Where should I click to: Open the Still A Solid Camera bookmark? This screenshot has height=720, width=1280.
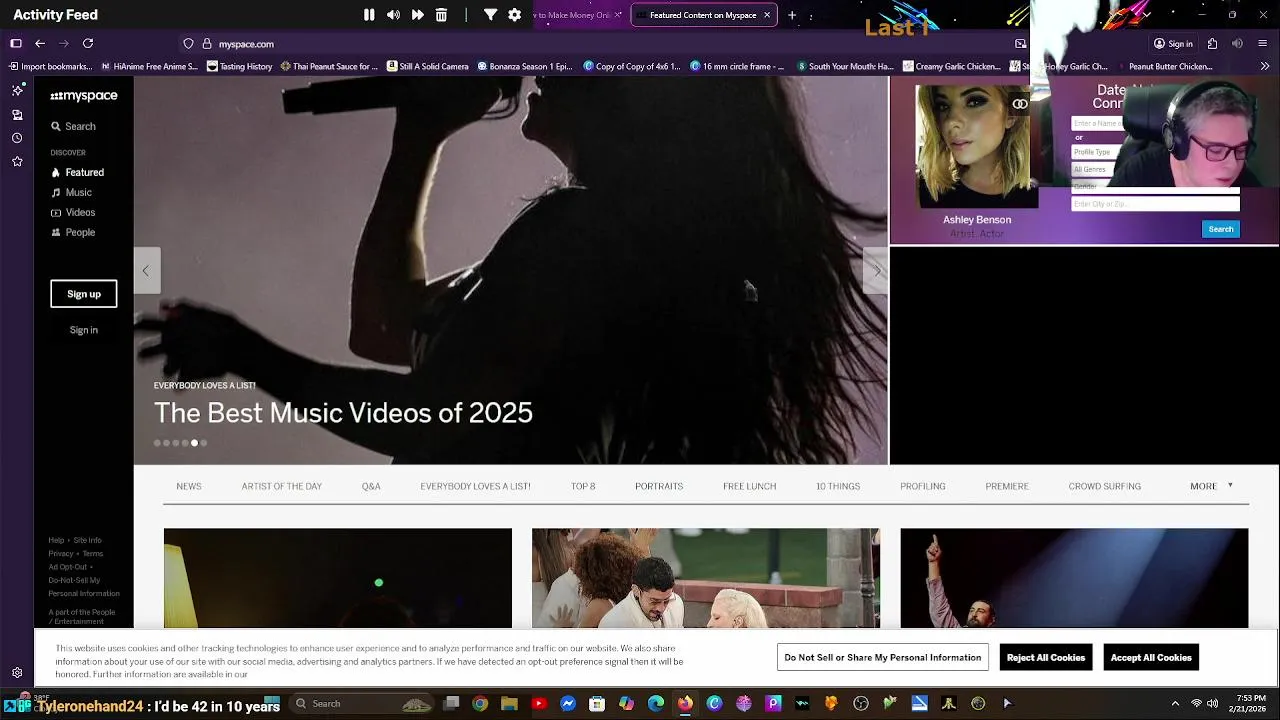(427, 66)
